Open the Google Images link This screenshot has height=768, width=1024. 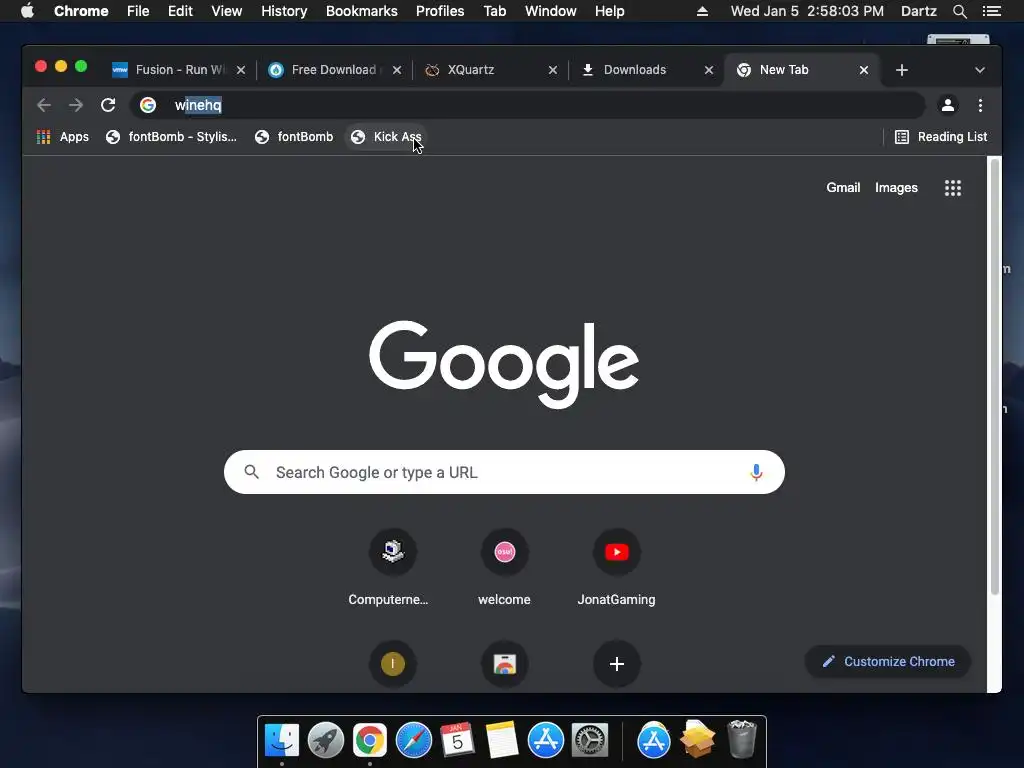point(896,188)
